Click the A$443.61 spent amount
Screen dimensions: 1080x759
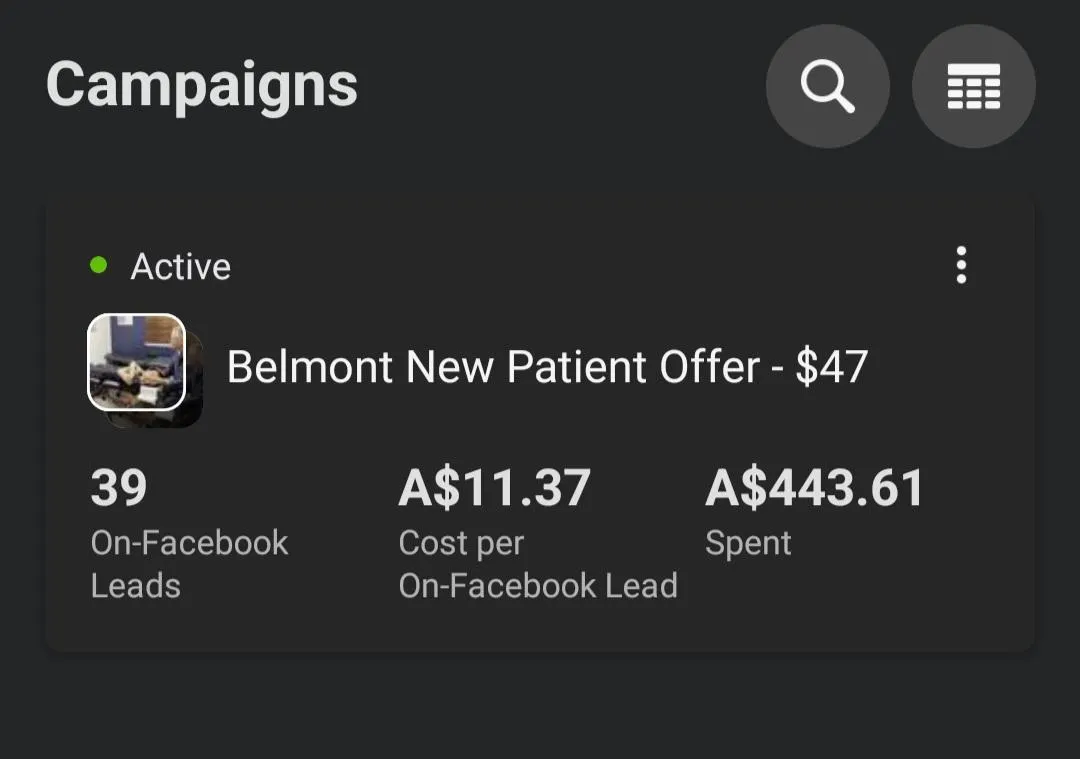[814, 488]
